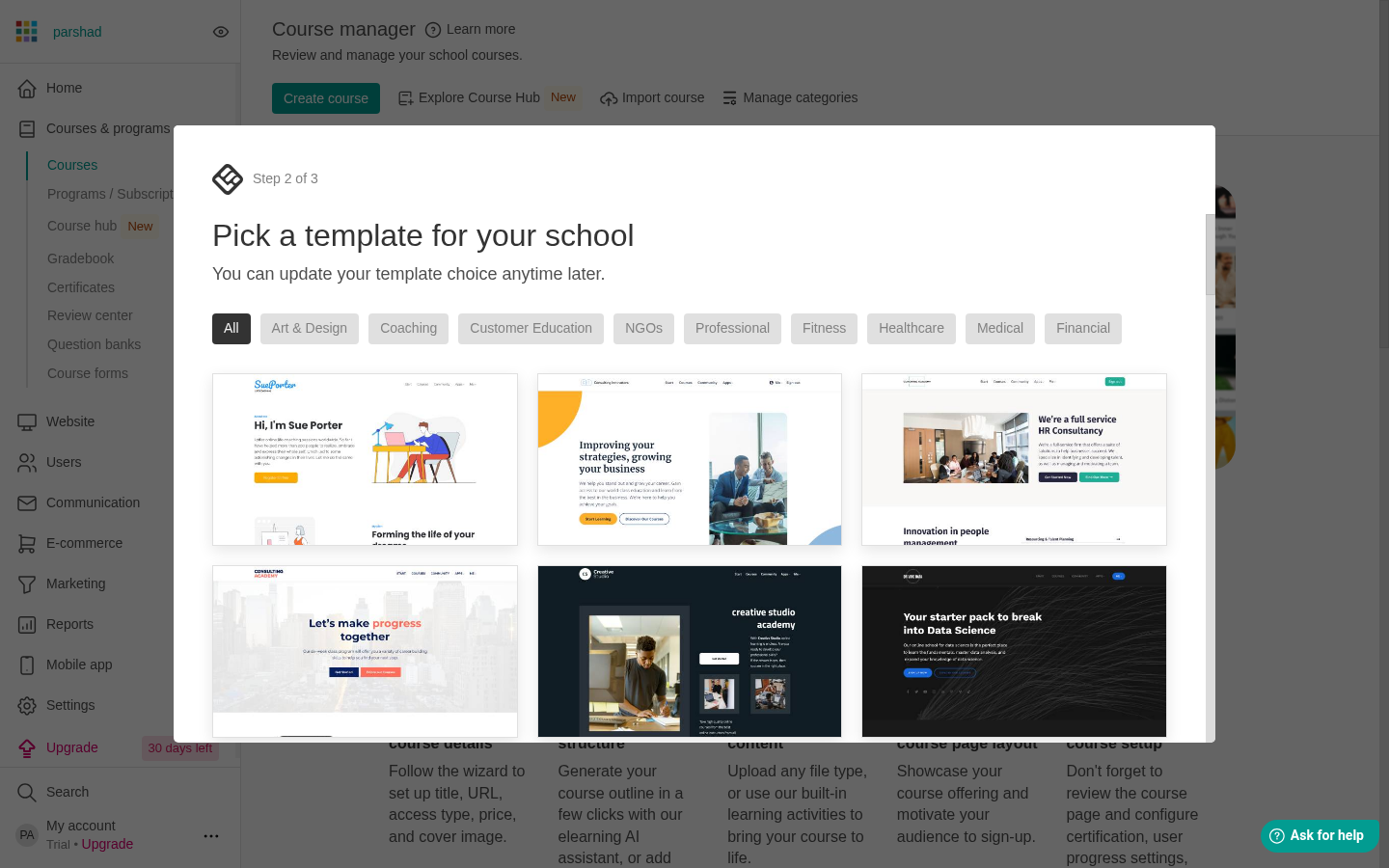The image size is (1389, 868).
Task: Choose the Data Science starter pack template
Action: point(1014,651)
